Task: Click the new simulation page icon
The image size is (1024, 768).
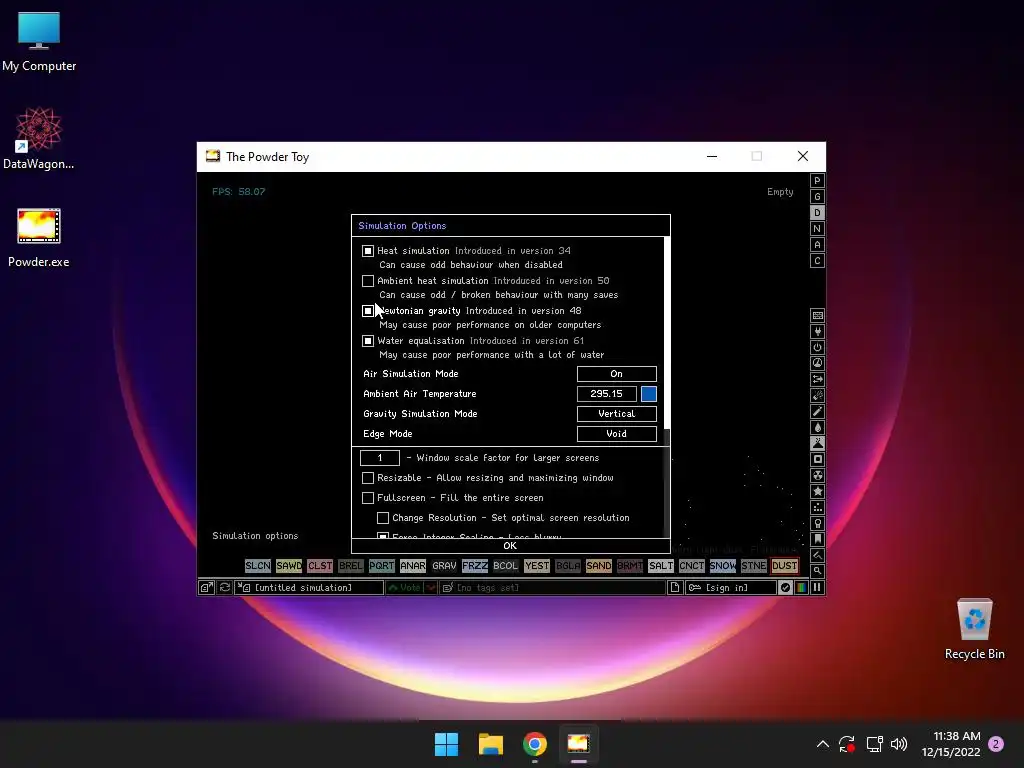Action: [675, 587]
